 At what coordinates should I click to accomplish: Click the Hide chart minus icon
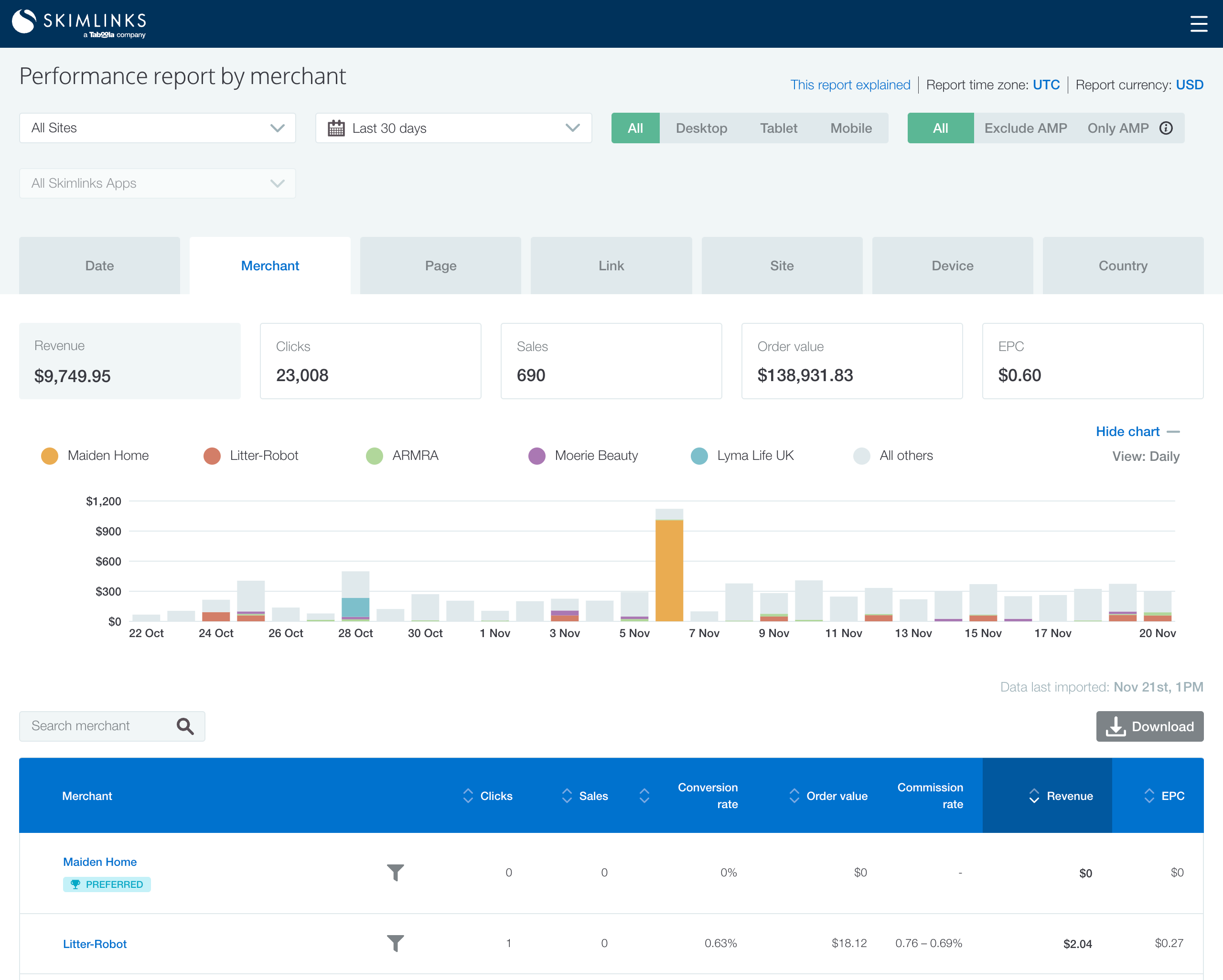(x=1173, y=432)
